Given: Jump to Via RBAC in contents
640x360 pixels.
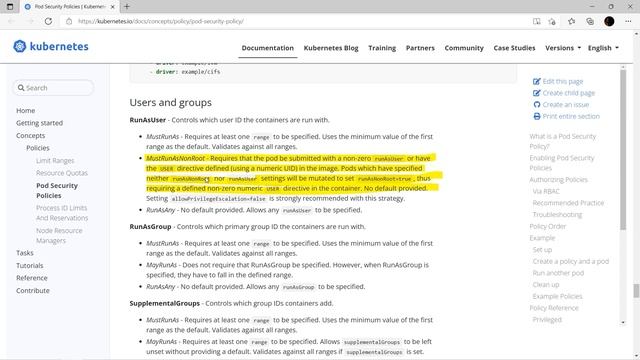Looking at the screenshot, I should click(546, 191).
